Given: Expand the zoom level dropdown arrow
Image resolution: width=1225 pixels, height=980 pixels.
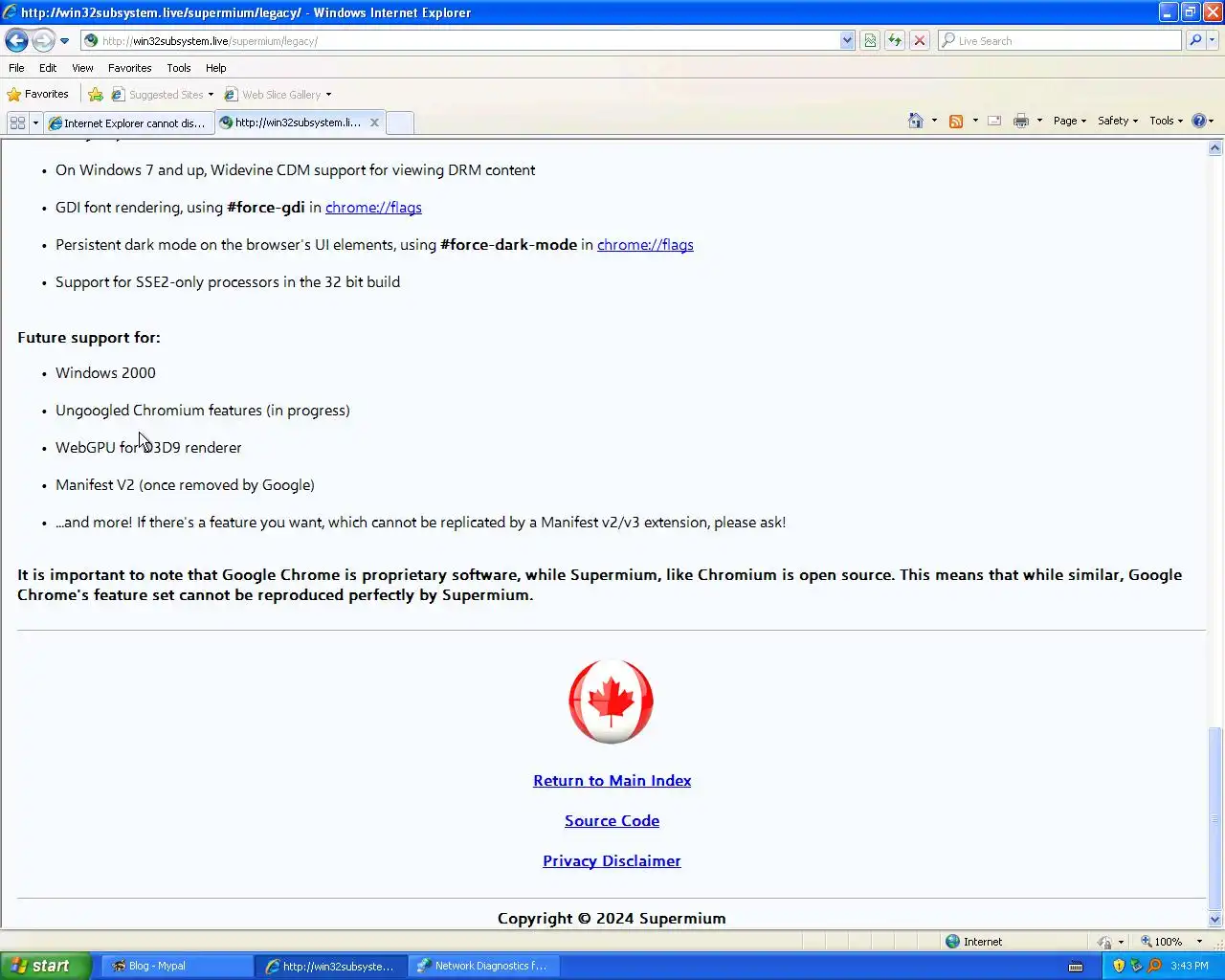Looking at the screenshot, I should pos(1199,942).
